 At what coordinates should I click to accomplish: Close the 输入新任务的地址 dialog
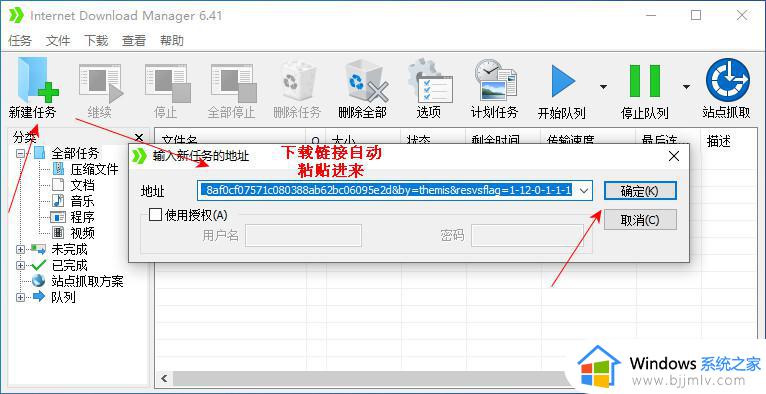[x=674, y=156]
